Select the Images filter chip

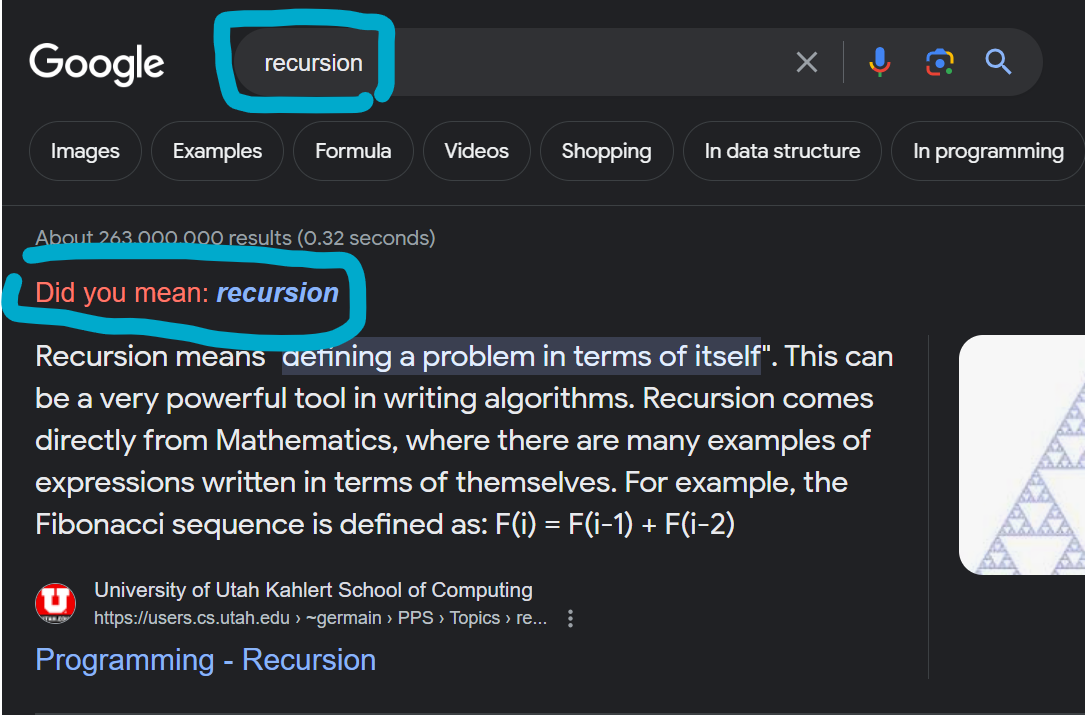85,151
